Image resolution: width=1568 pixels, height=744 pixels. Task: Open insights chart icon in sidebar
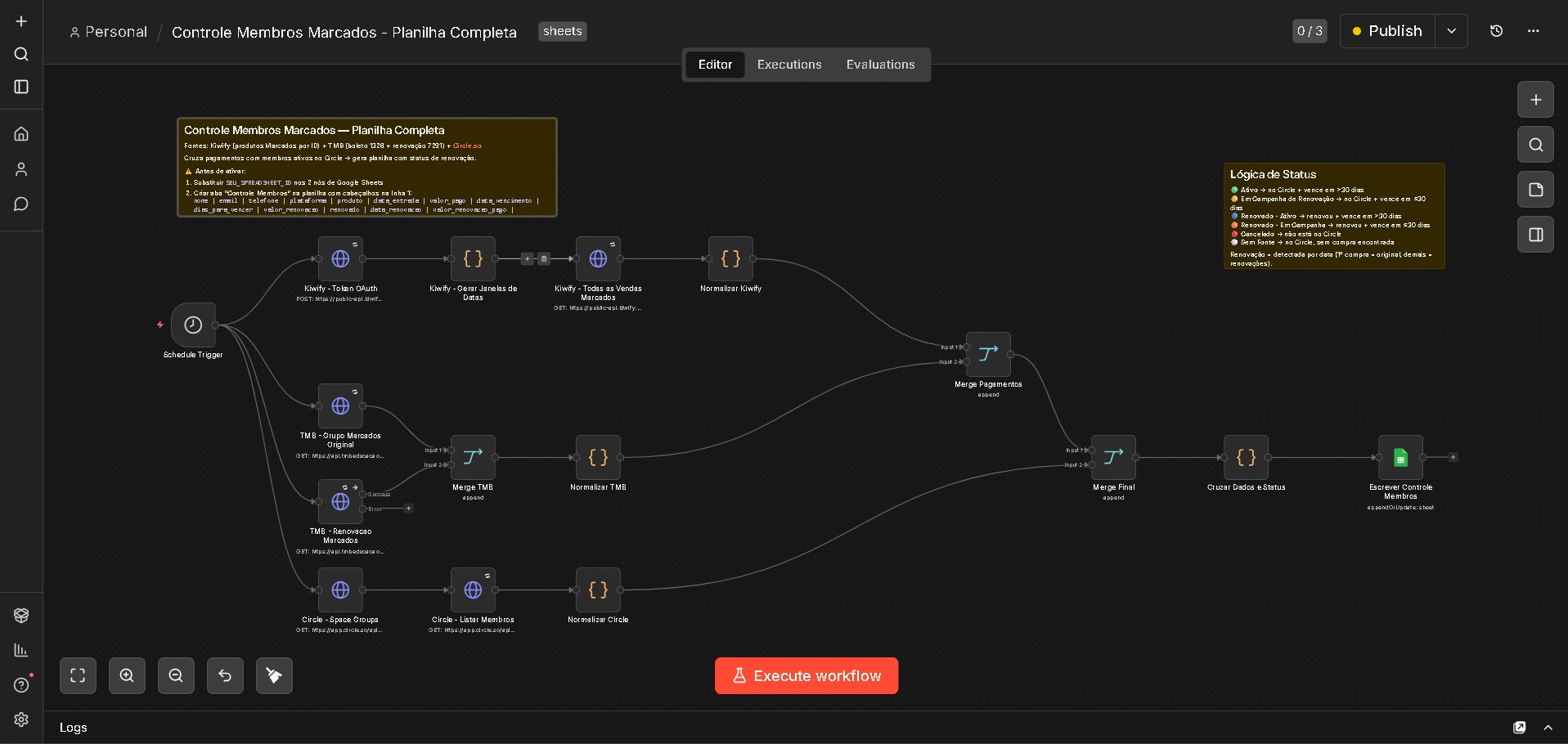click(x=21, y=651)
